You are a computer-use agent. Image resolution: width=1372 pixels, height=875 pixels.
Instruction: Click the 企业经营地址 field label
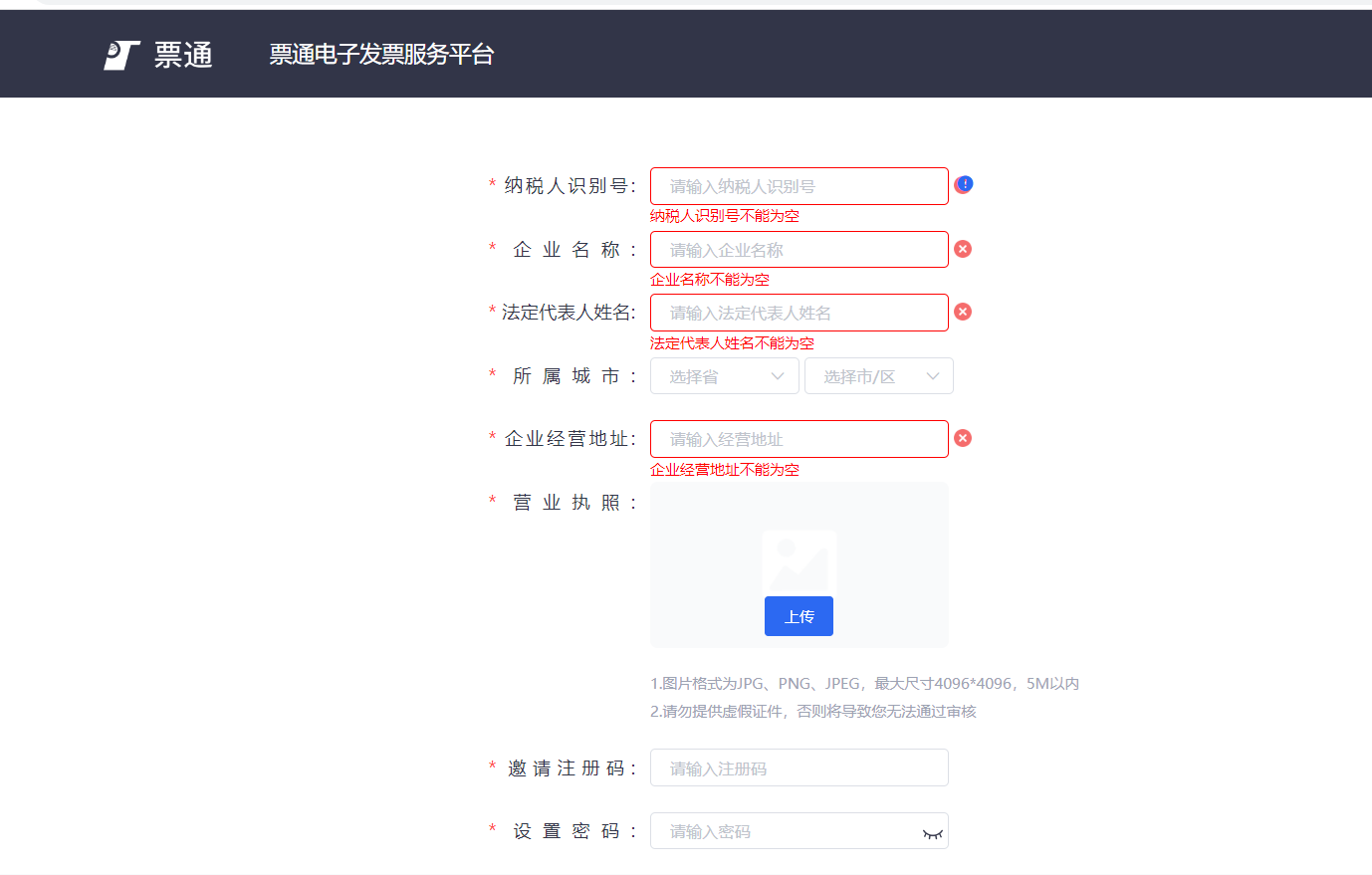pos(569,438)
